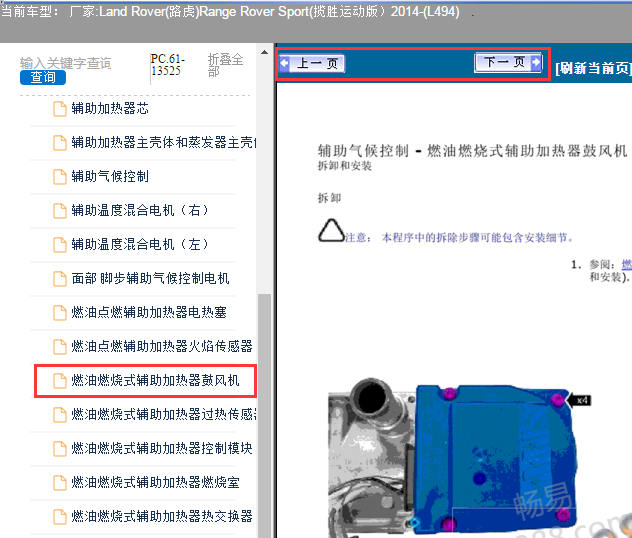The width and height of the screenshot is (632, 538).
Task: Click the sidebar vertical scrollbar thumb
Action: click(264, 415)
